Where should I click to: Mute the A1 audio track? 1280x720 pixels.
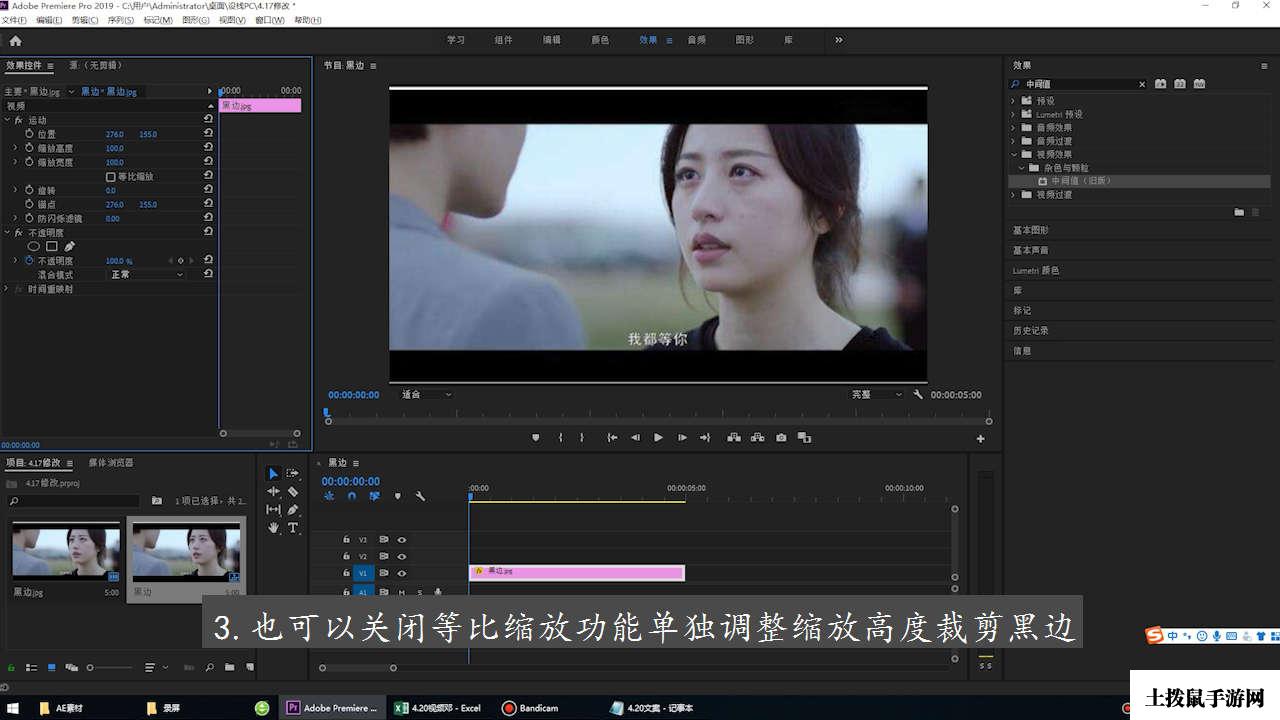click(401, 592)
